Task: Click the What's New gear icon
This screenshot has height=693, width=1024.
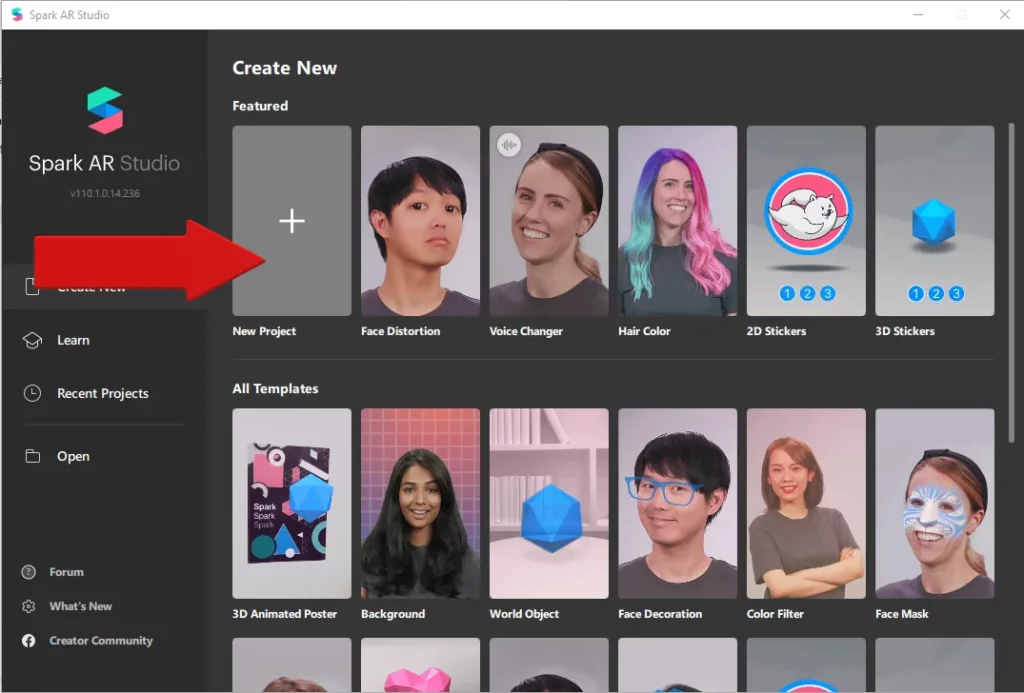Action: click(29, 606)
